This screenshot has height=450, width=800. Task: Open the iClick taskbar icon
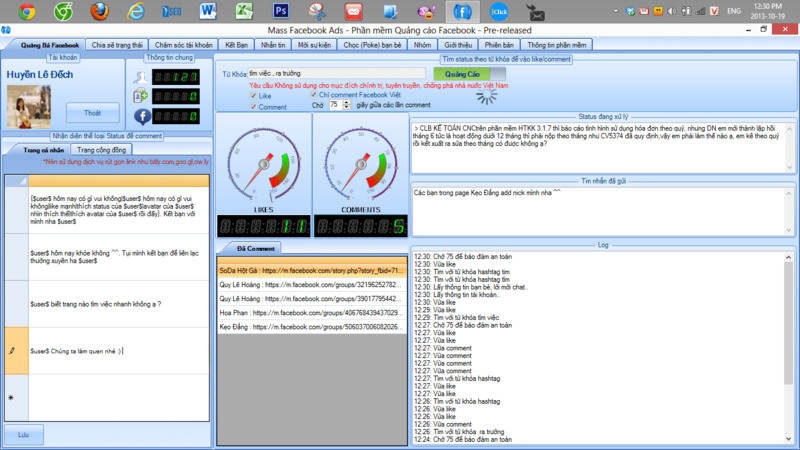(x=499, y=11)
